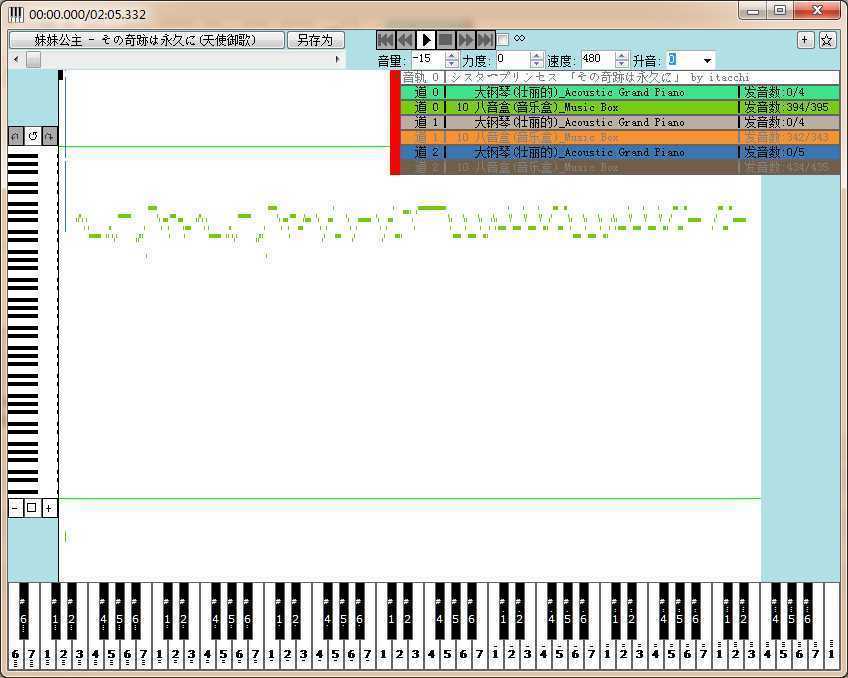Image resolution: width=848 pixels, height=678 pixels.
Task: Stop playback with the square stop button
Action: [x=446, y=39]
